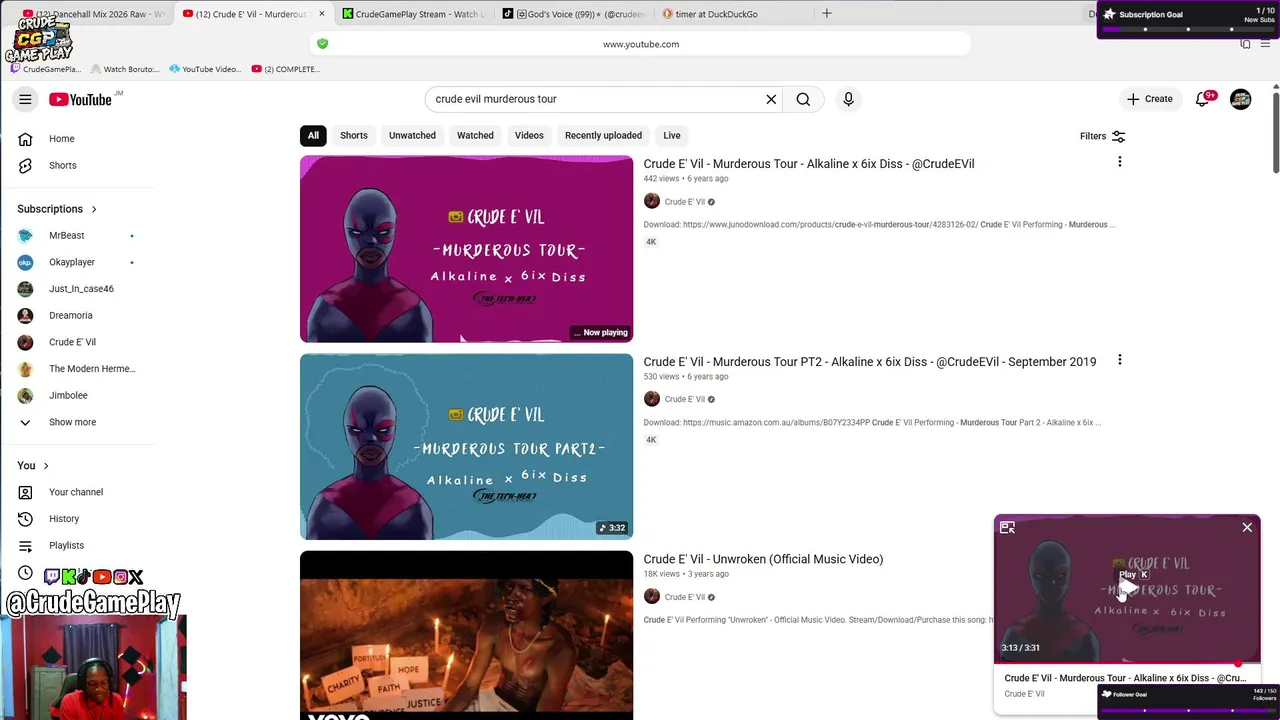Expand the You section
The height and width of the screenshot is (720, 1280).
tap(33, 465)
